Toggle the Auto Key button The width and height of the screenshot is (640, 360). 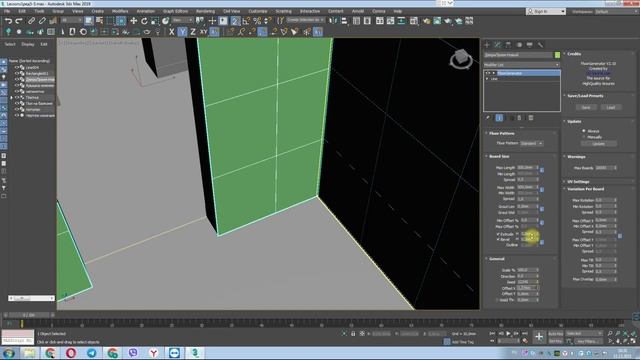coord(555,333)
